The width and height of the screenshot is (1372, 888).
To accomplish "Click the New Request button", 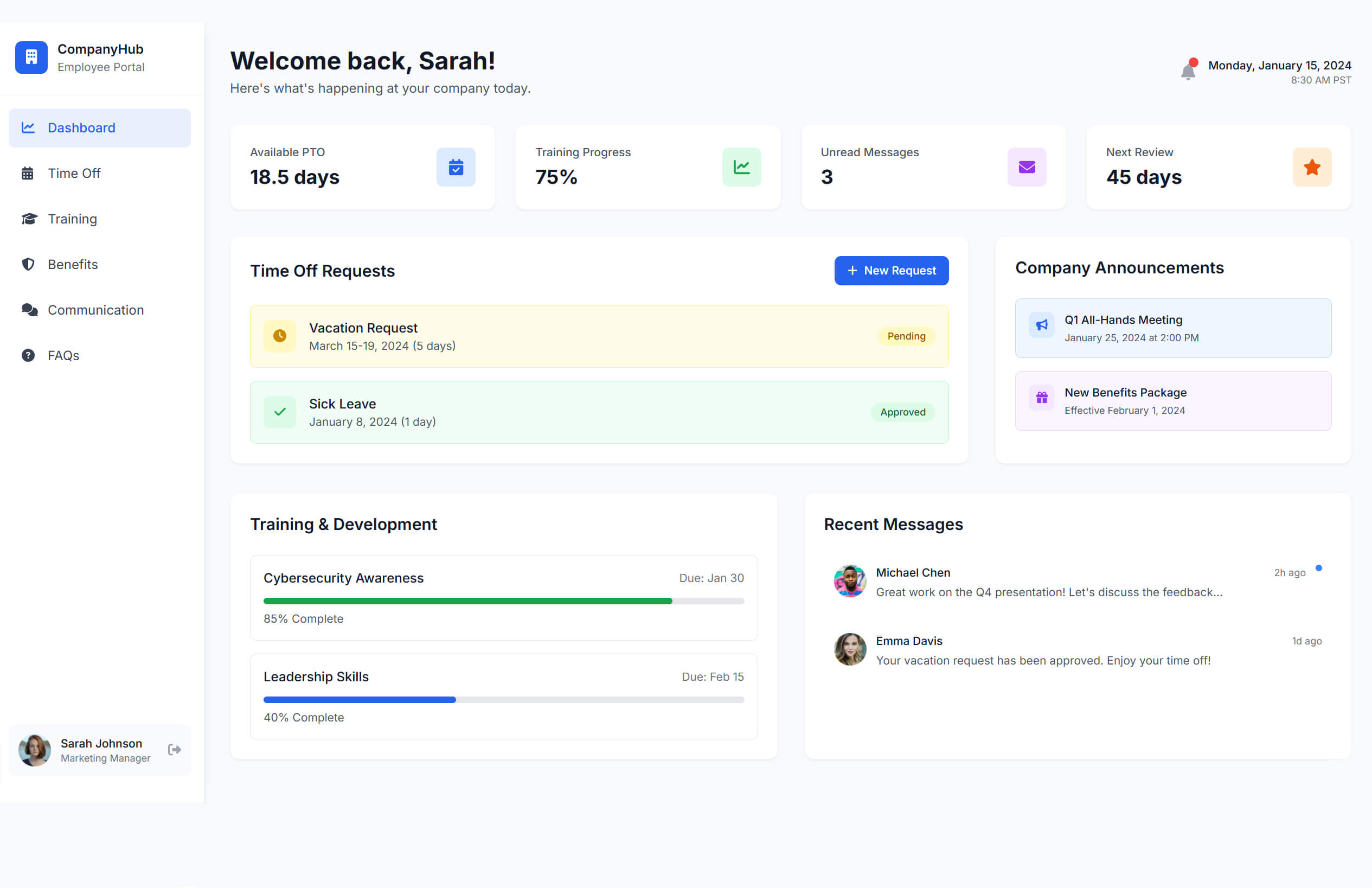I will click(890, 271).
